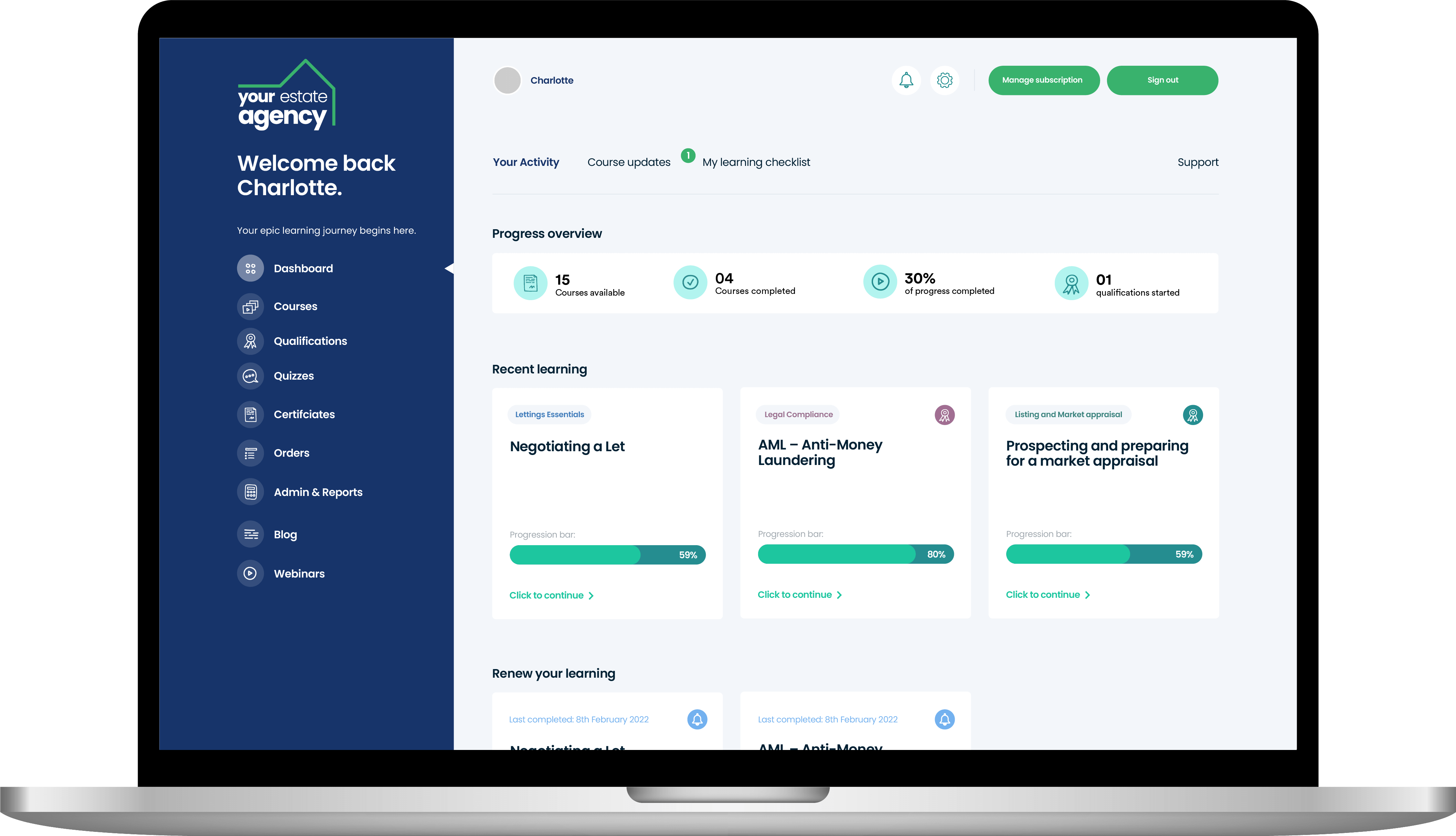Open Qualifications from the sidebar menu
The height and width of the screenshot is (836, 1456).
(310, 341)
